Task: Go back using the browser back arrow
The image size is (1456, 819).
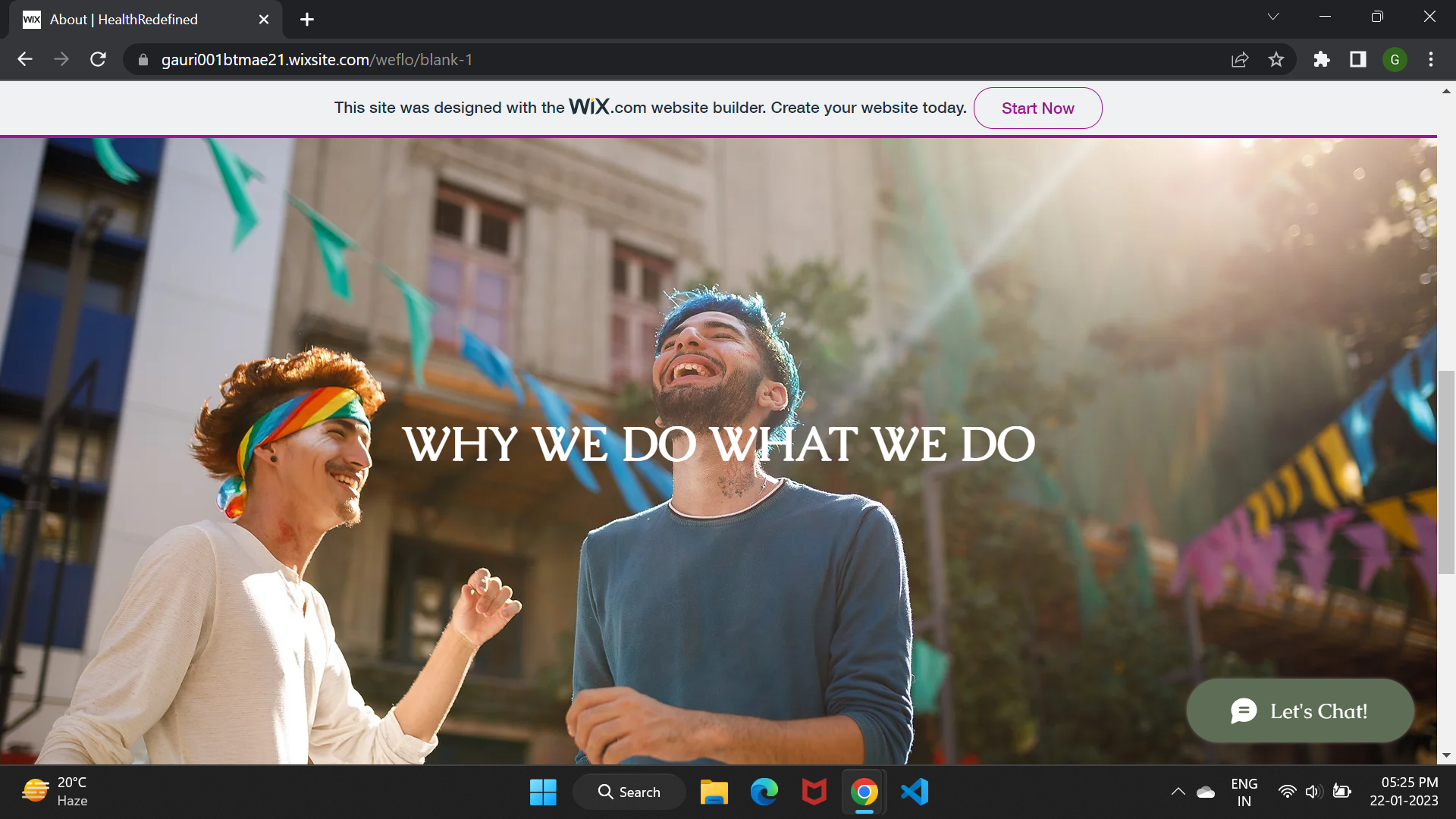Action: (x=25, y=59)
